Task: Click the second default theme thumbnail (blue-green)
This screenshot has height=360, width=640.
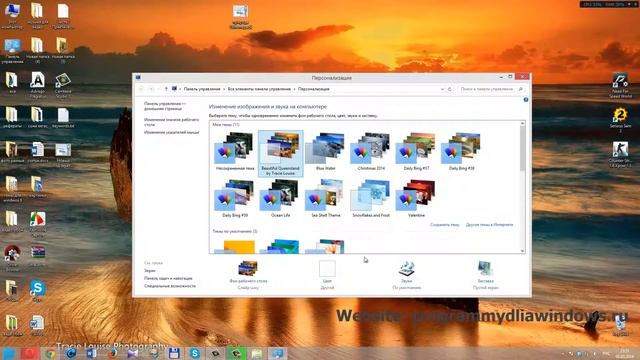Action: point(280,247)
